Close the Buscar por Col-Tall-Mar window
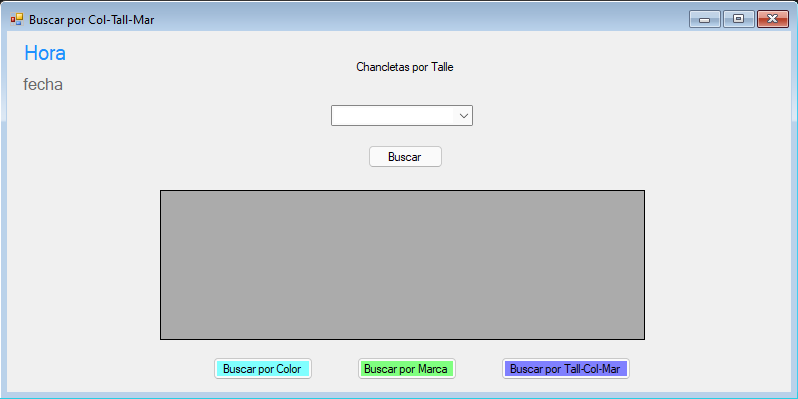The image size is (798, 399). (772, 19)
